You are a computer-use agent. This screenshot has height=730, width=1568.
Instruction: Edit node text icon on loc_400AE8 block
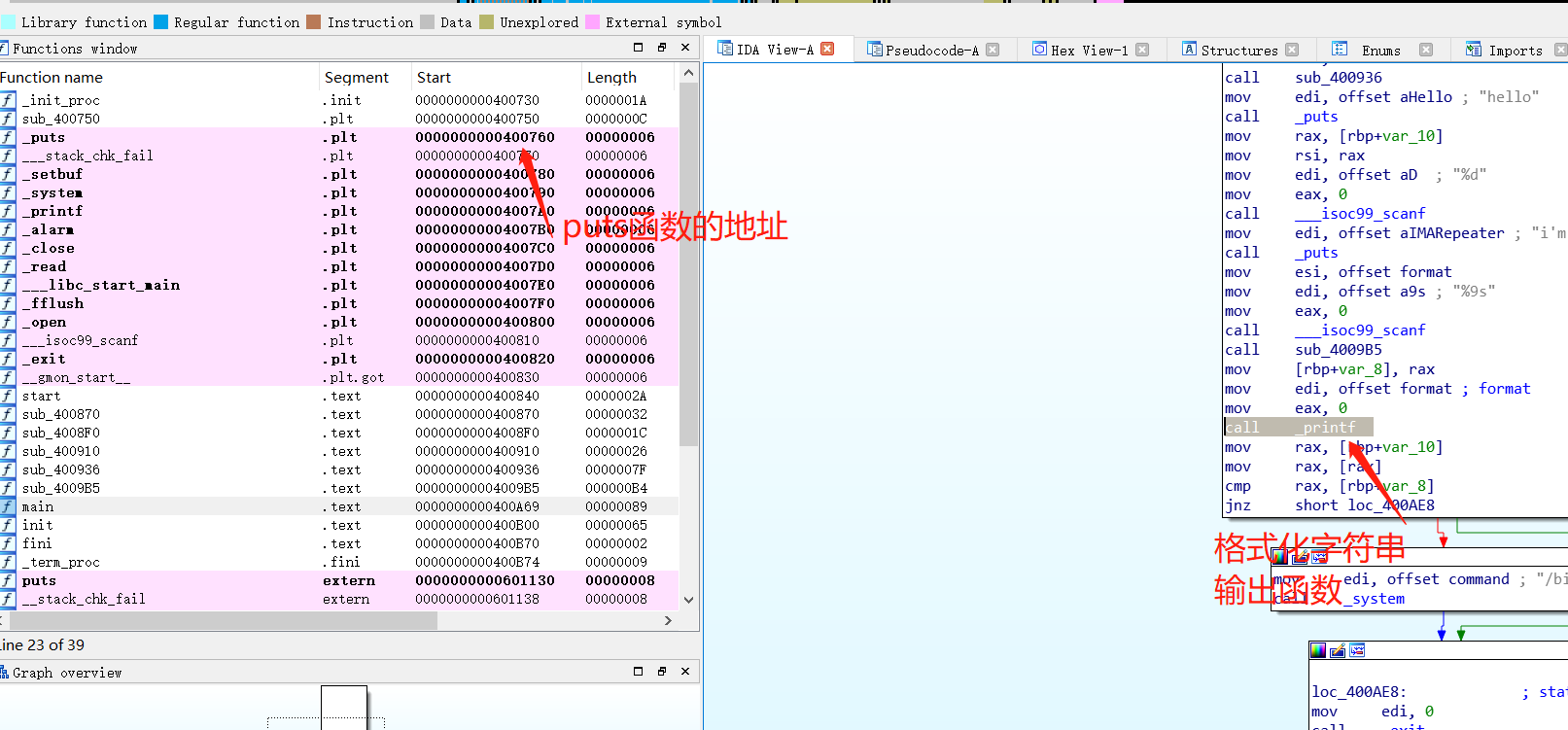(x=1338, y=650)
